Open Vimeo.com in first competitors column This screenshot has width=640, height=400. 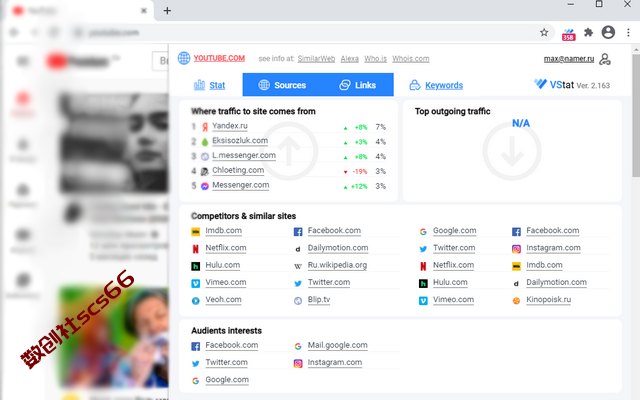226,282
